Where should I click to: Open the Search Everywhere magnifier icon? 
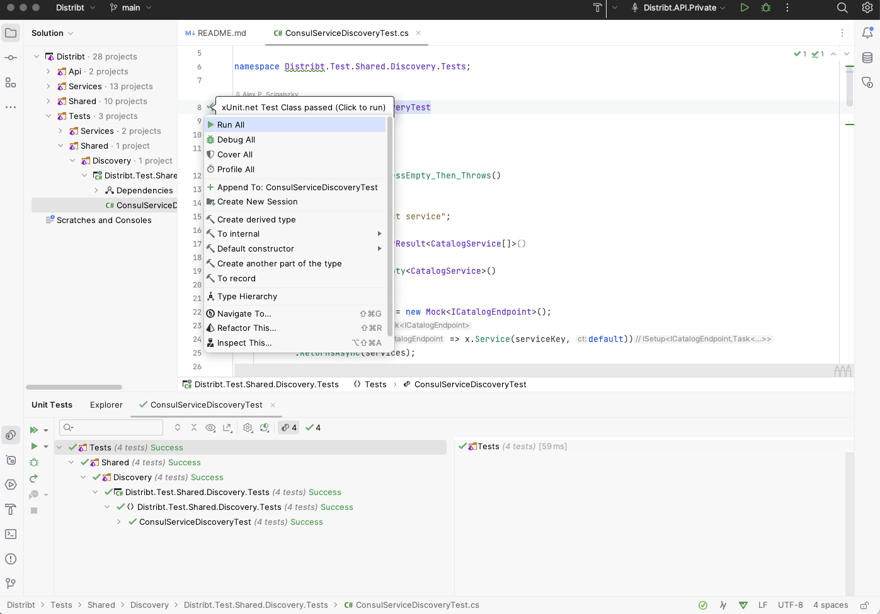842,8
